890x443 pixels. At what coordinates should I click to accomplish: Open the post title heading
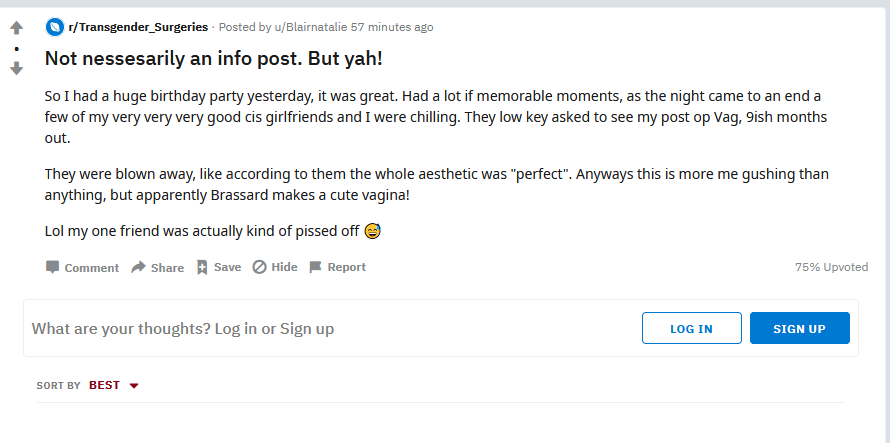coord(213,58)
